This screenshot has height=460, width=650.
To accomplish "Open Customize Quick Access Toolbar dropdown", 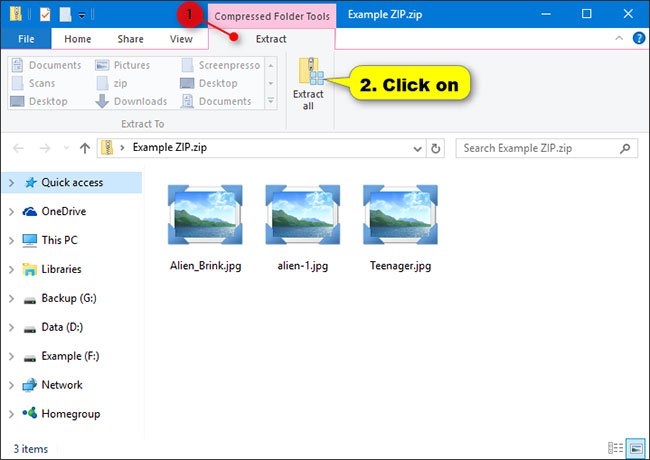I will (x=82, y=16).
